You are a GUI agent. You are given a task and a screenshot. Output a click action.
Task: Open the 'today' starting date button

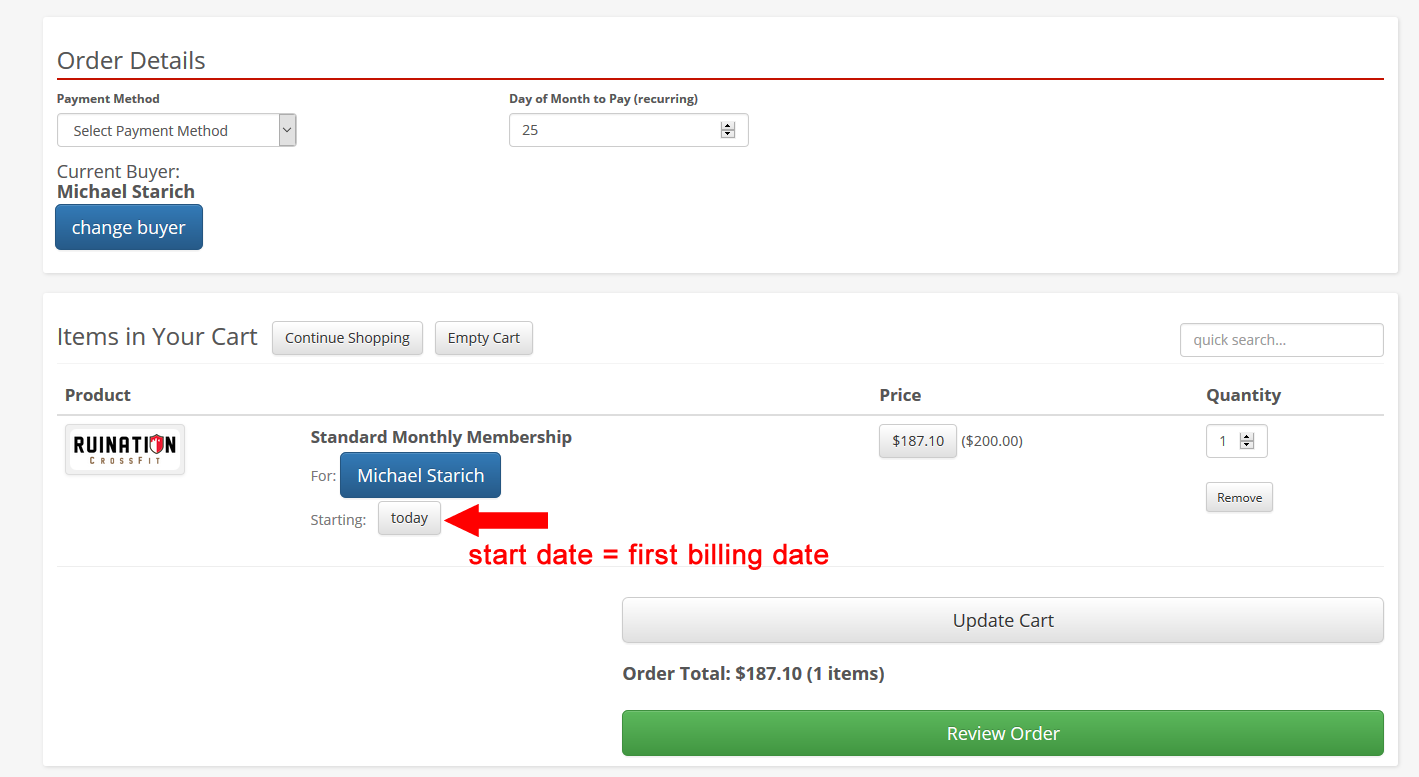coord(409,518)
